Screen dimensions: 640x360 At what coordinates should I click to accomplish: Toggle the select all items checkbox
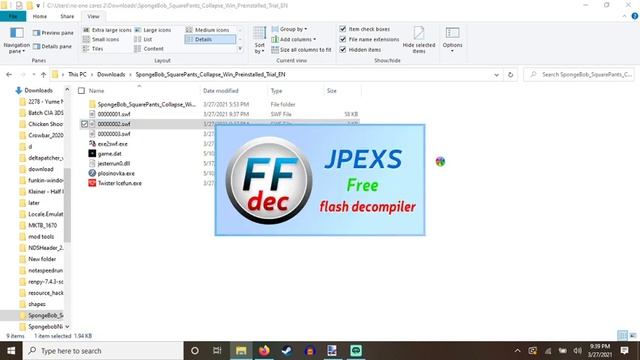click(x=81, y=91)
